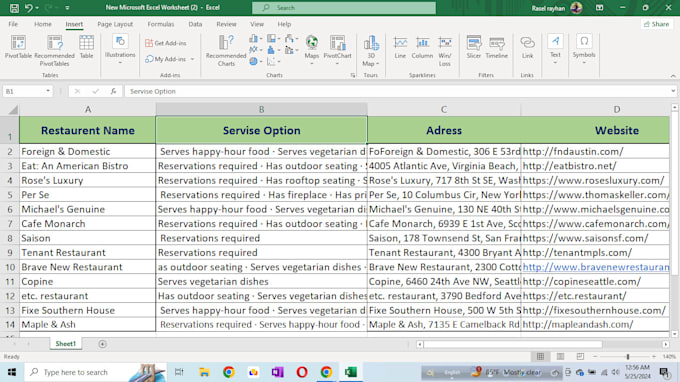This screenshot has width=680, height=382.
Task: Select the Restaurent Name header cell
Action: pyautogui.click(x=88, y=130)
